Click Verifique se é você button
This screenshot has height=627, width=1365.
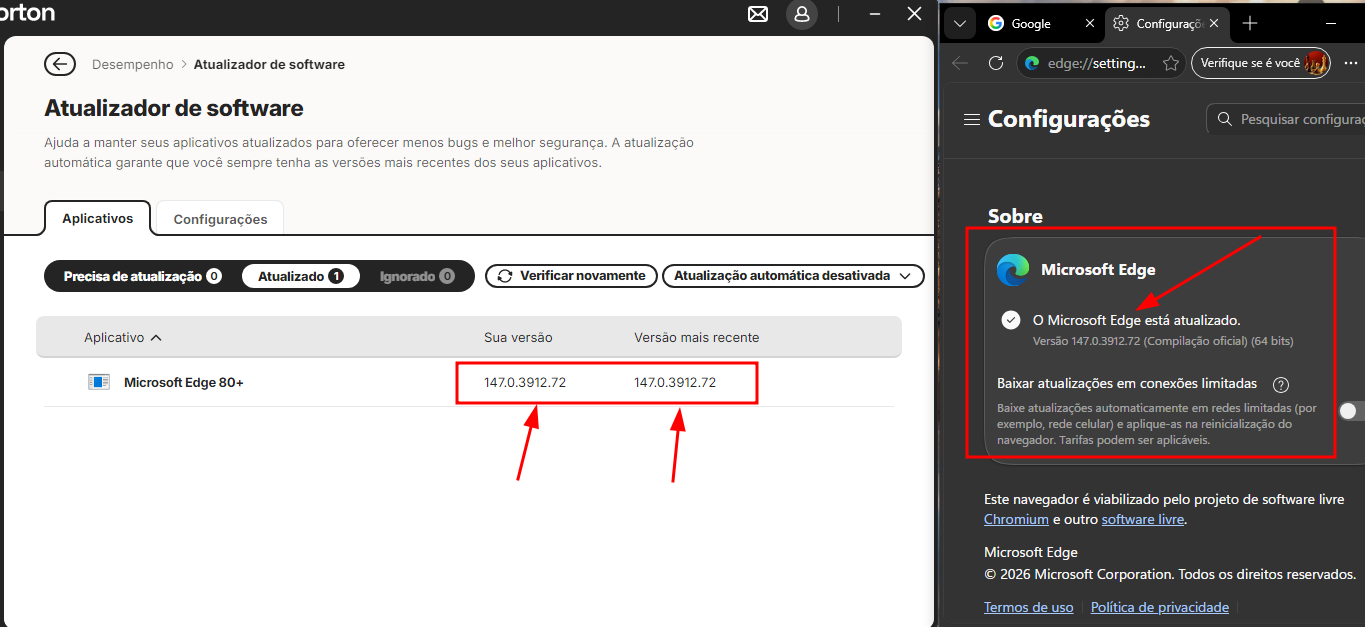(1261, 63)
